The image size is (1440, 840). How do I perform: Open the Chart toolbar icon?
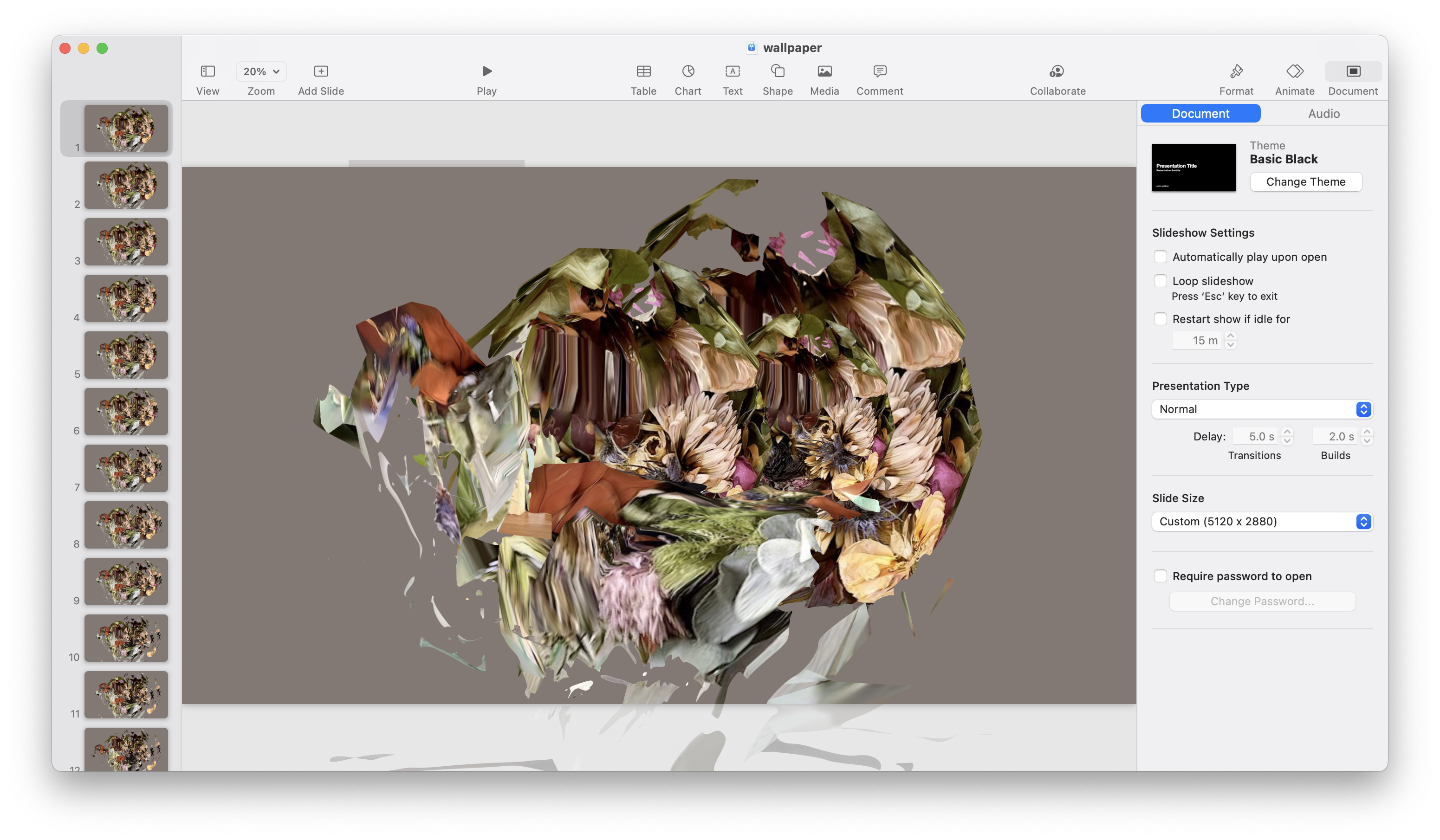point(688,71)
